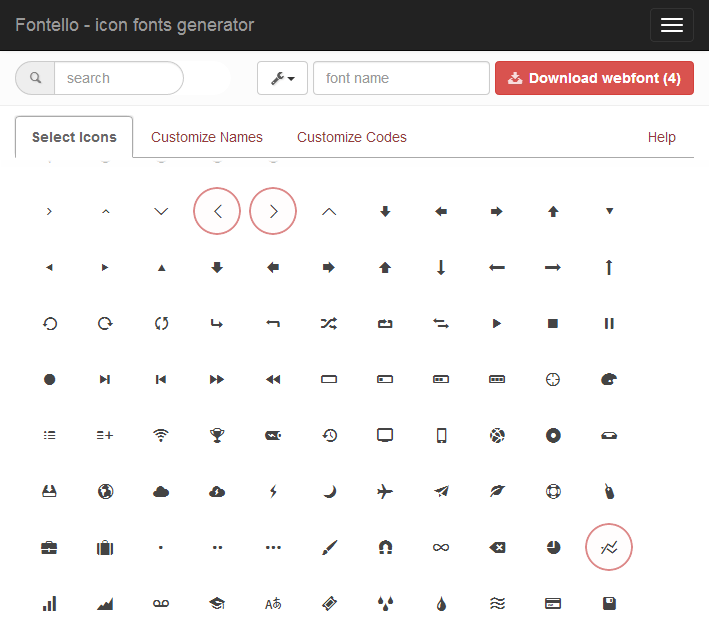Screen dimensions: 709x625
Task: Choose the graduation cap icon
Action: pos(217,603)
